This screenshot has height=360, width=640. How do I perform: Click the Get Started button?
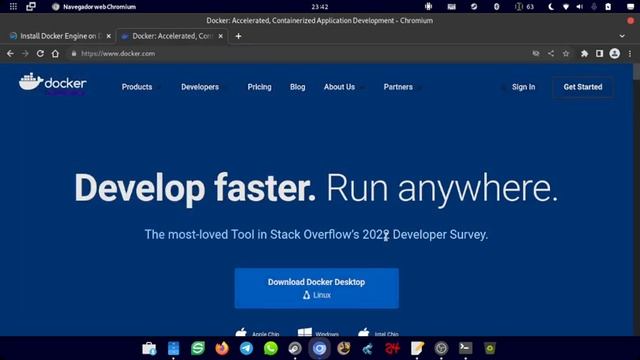[x=583, y=87]
